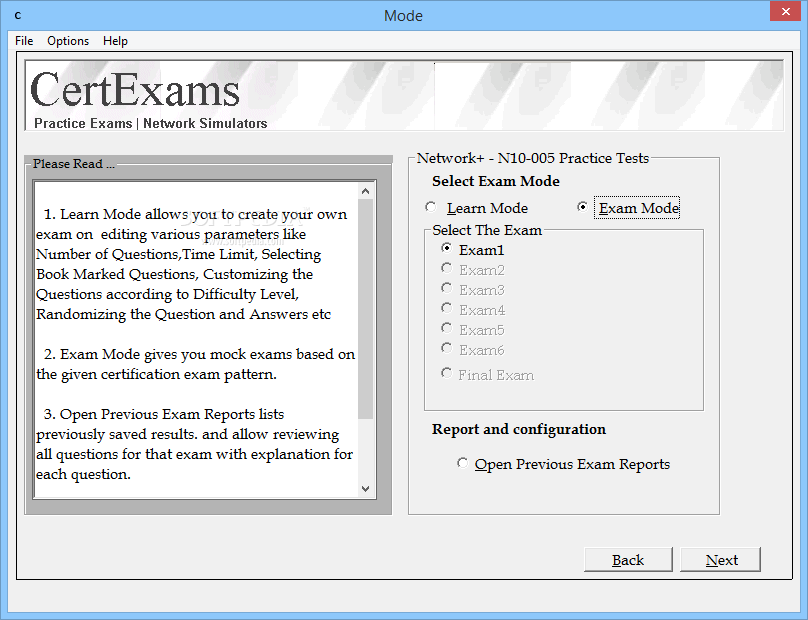Click the Back button
Viewport: 808px width, 620px height.
coord(628,560)
